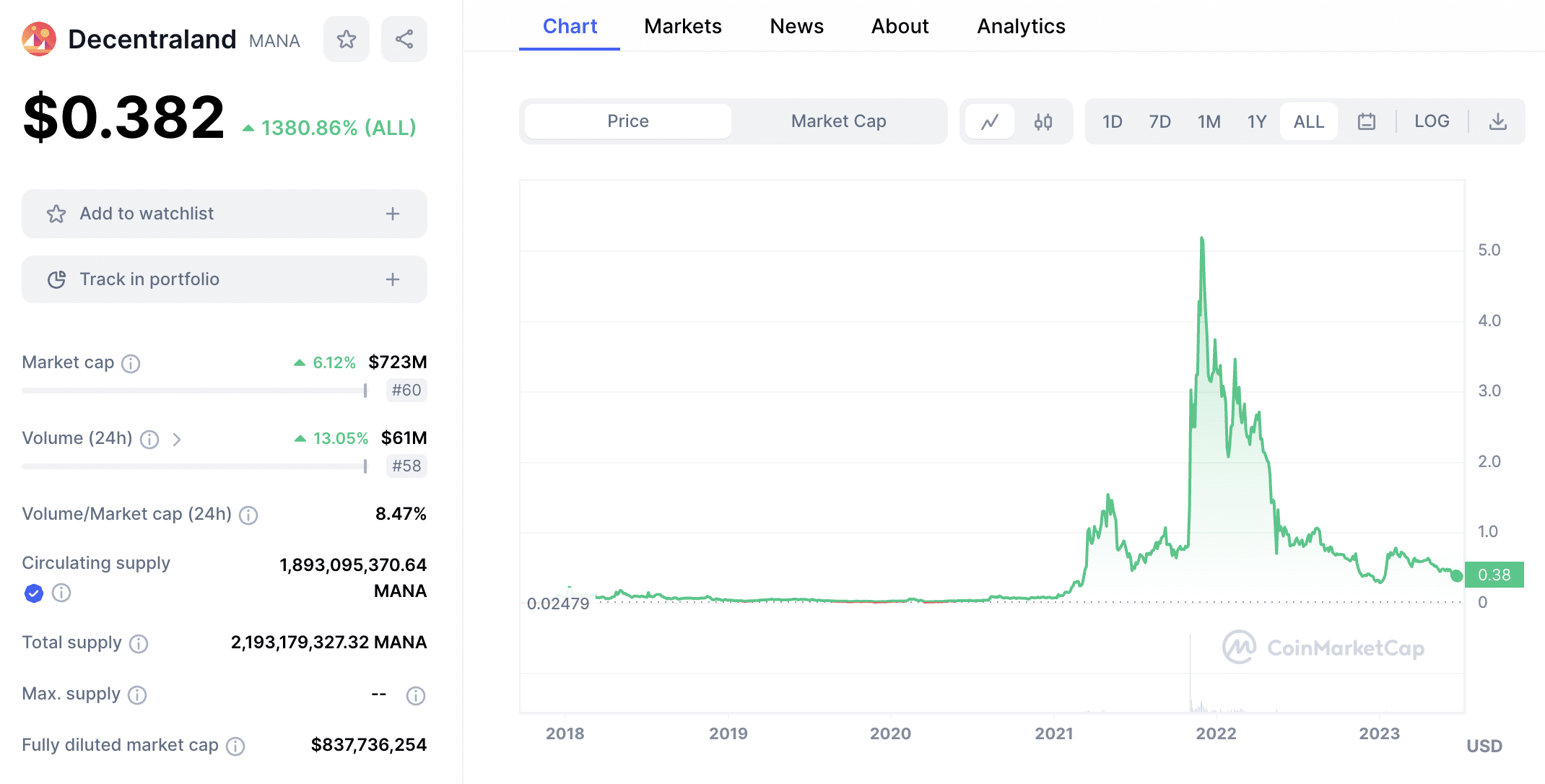Expand Volume (24h) chevron arrow

pos(177,439)
